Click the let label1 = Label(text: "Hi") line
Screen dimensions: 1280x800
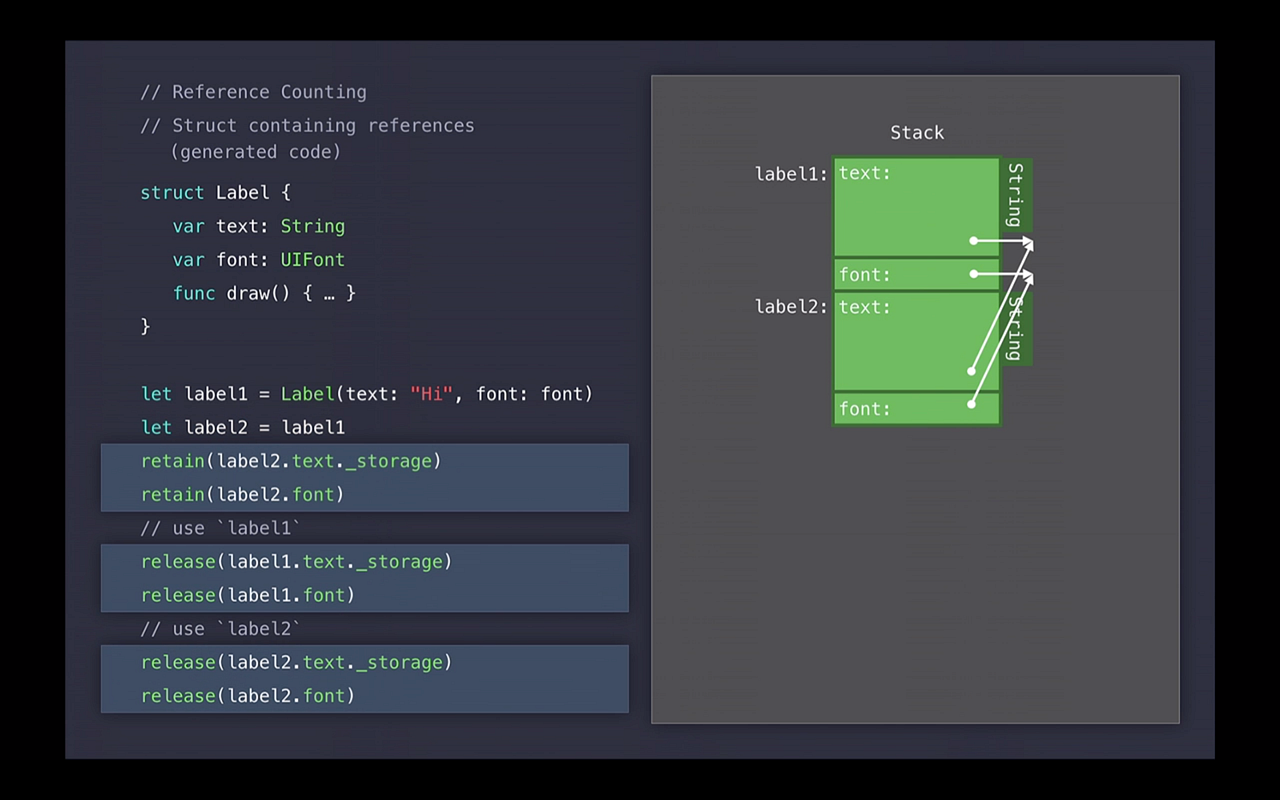tap(366, 394)
